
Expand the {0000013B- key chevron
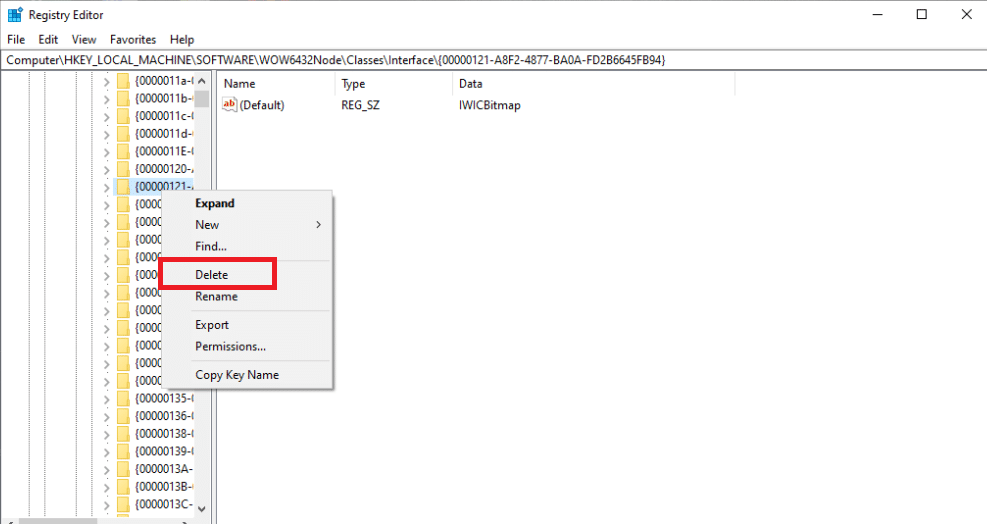[106, 487]
